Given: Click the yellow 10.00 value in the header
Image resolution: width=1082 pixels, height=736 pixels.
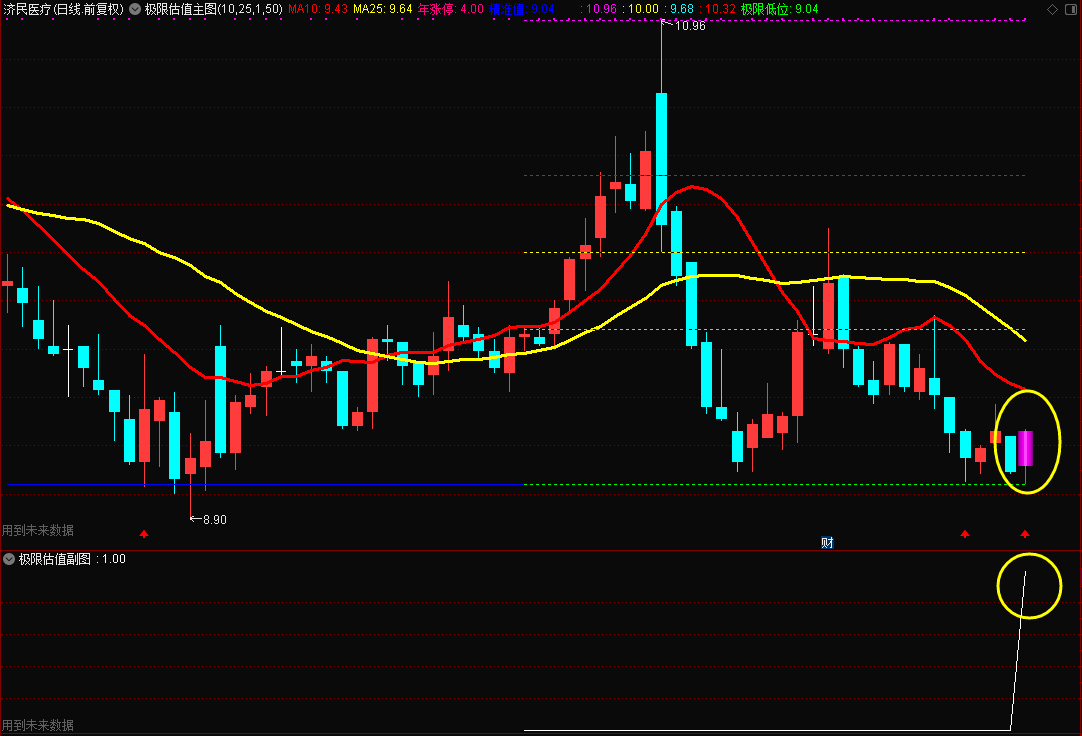Looking at the screenshot, I should tap(640, 10).
